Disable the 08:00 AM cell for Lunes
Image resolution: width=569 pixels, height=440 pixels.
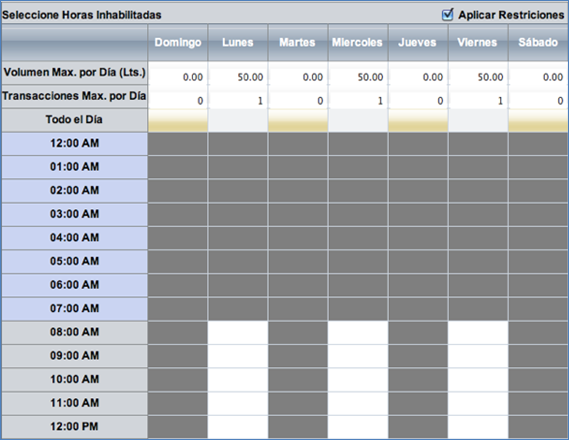click(238, 333)
